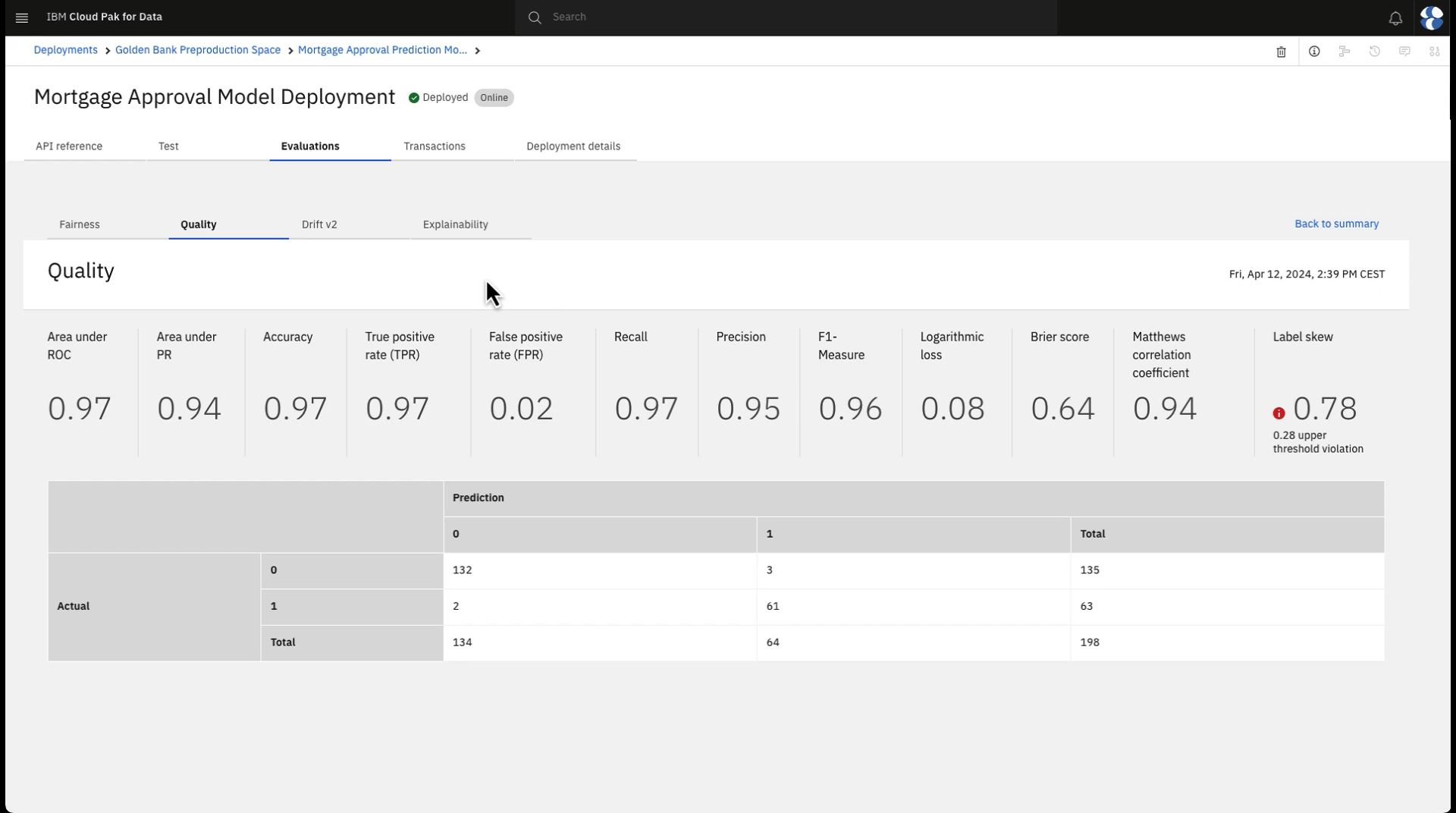Screen dimensions: 1456x813
Task: Open the hamburger navigation menu
Action: click(22, 17)
